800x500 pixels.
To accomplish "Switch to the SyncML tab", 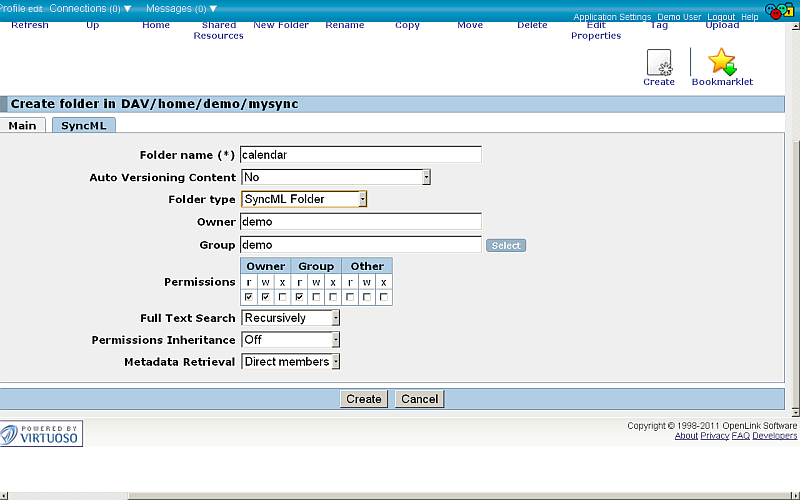I will (x=84, y=125).
